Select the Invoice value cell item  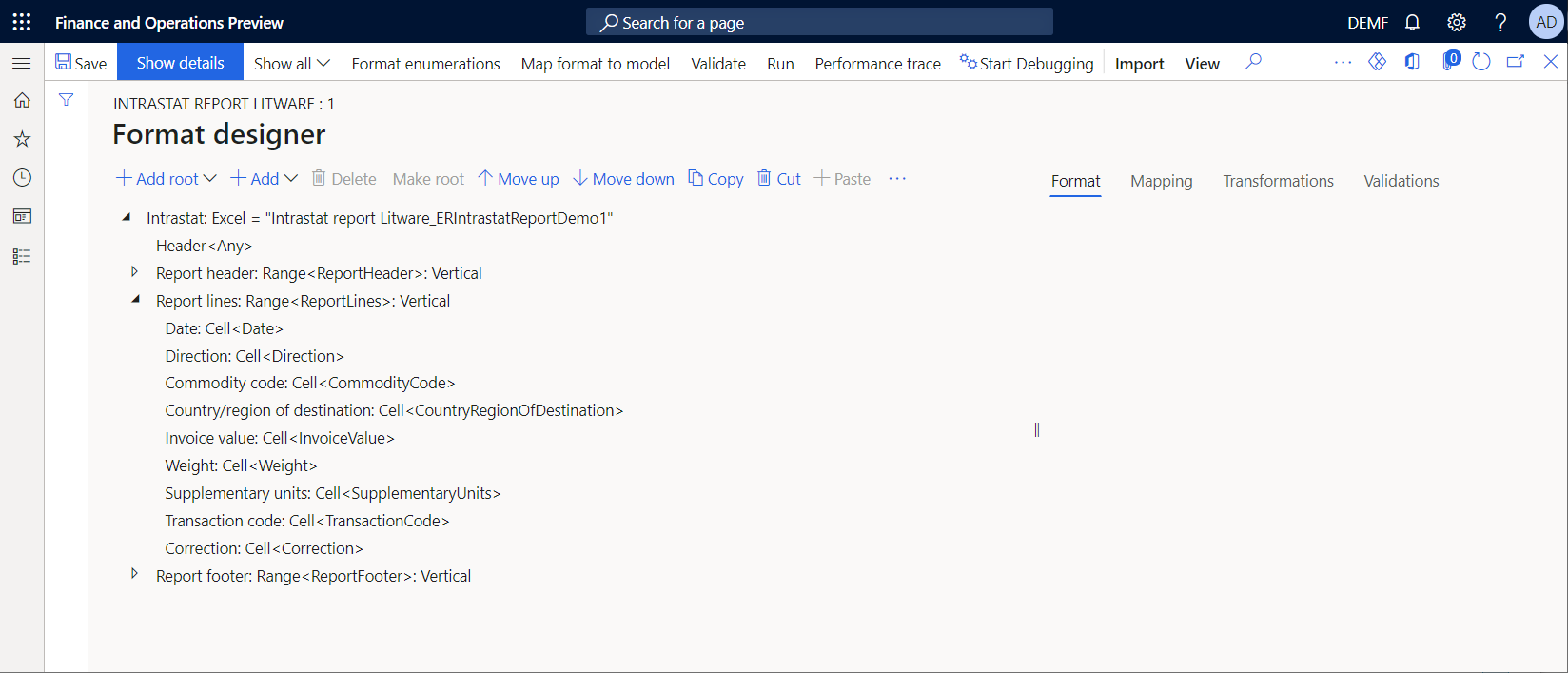(280, 438)
